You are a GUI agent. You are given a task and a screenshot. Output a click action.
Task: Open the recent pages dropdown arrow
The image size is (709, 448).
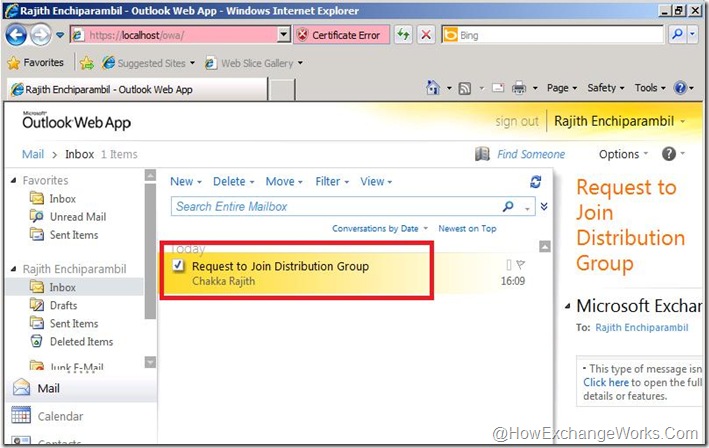[60, 35]
